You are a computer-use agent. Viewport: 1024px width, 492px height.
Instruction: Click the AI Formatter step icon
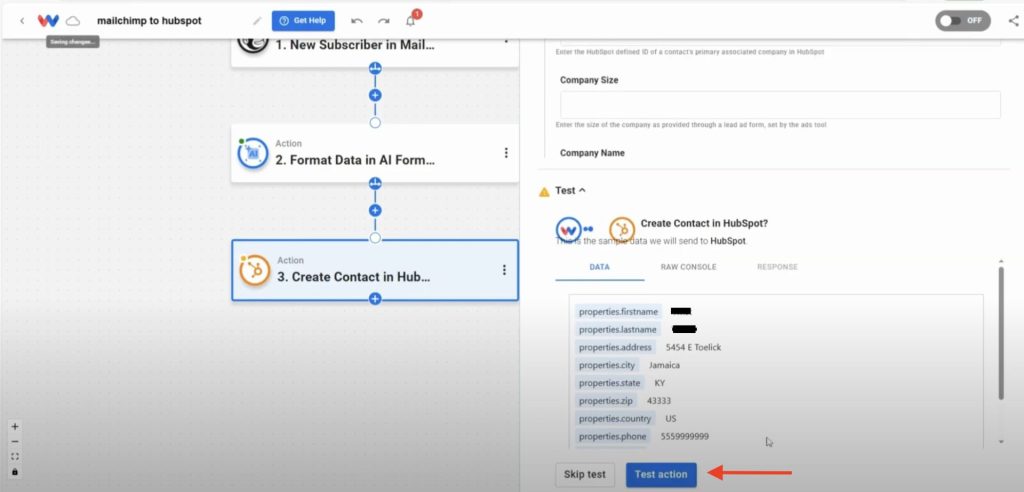pos(253,154)
